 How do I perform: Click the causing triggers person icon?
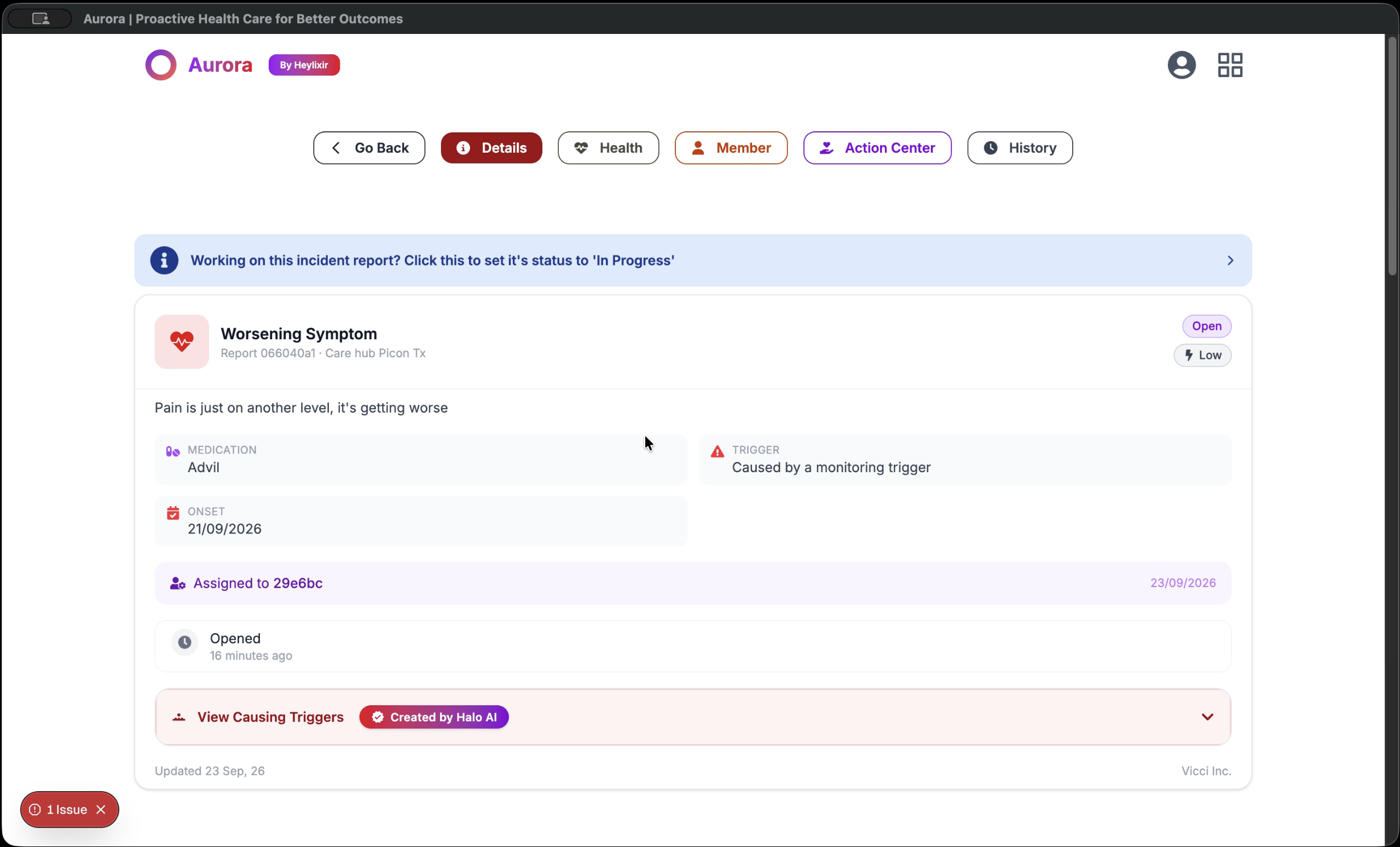179,717
